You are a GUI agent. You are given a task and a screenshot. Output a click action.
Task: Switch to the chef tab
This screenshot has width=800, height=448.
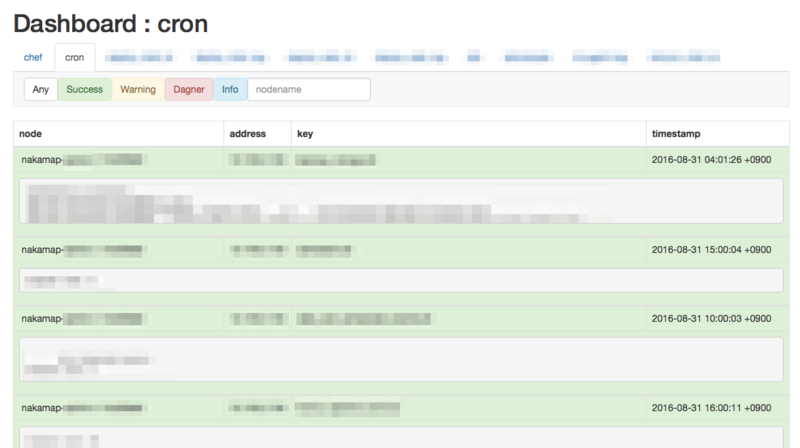coord(33,58)
